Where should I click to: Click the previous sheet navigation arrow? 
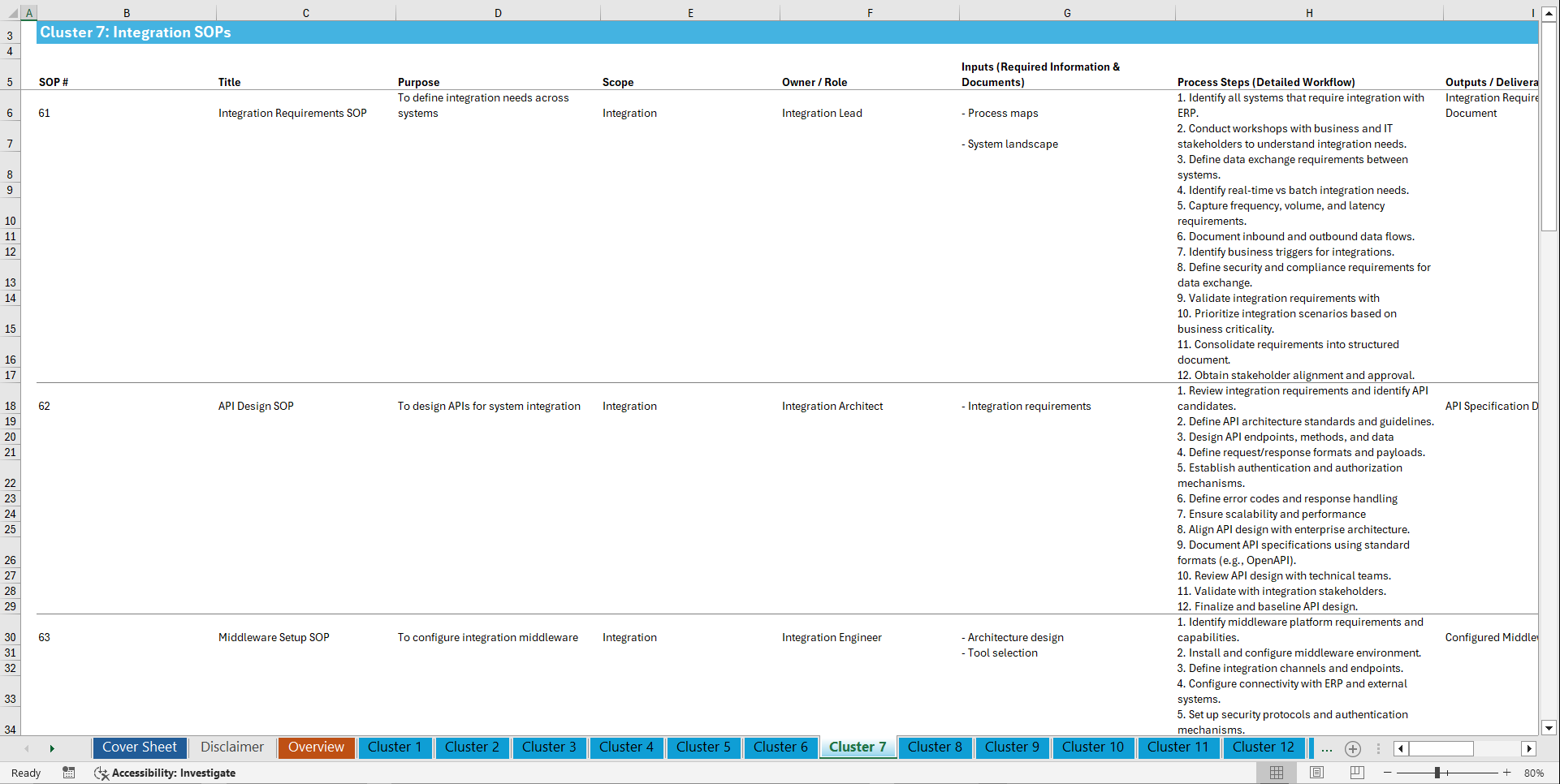click(x=27, y=748)
